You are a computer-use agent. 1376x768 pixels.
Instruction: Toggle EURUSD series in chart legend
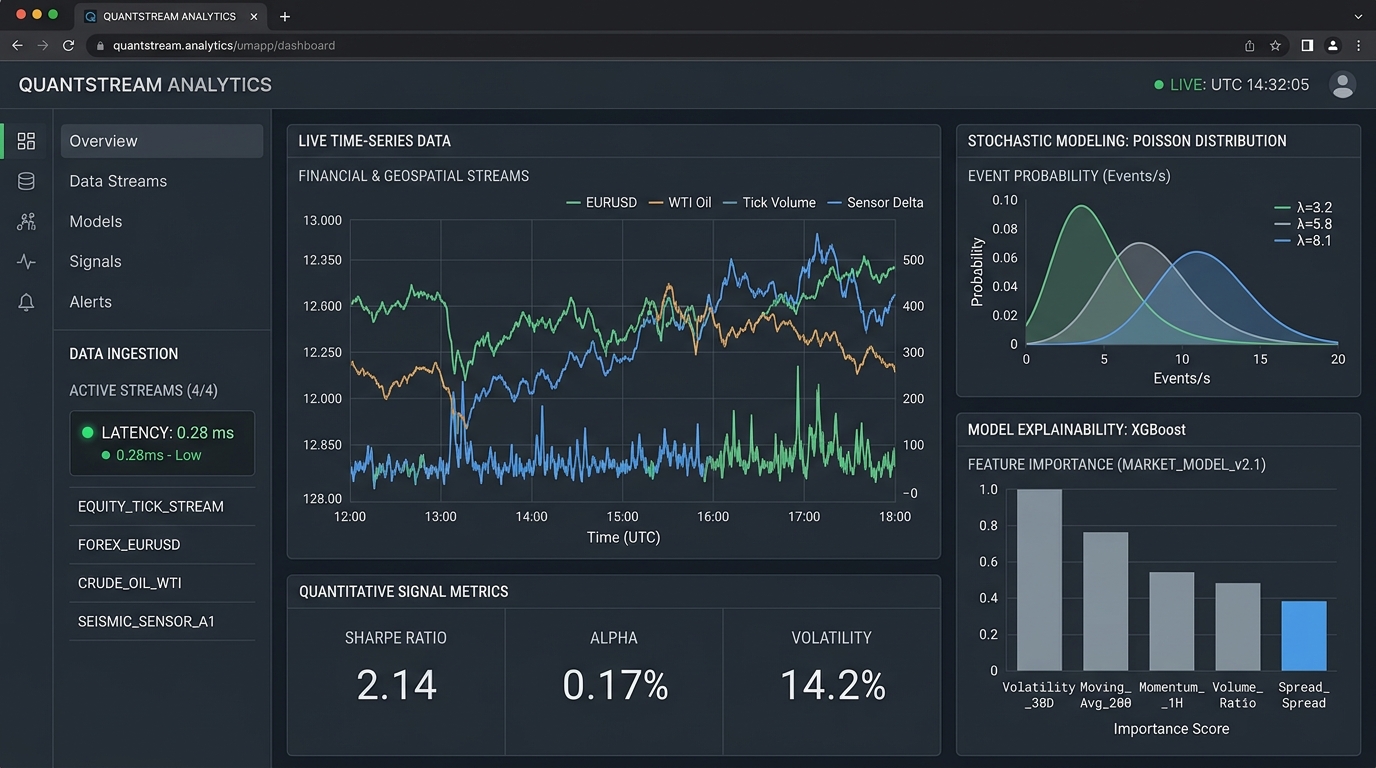(x=601, y=202)
